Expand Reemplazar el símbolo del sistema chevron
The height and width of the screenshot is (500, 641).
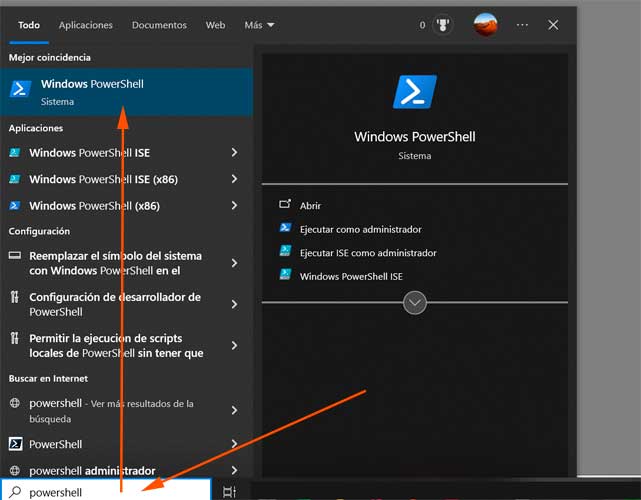pyautogui.click(x=234, y=263)
